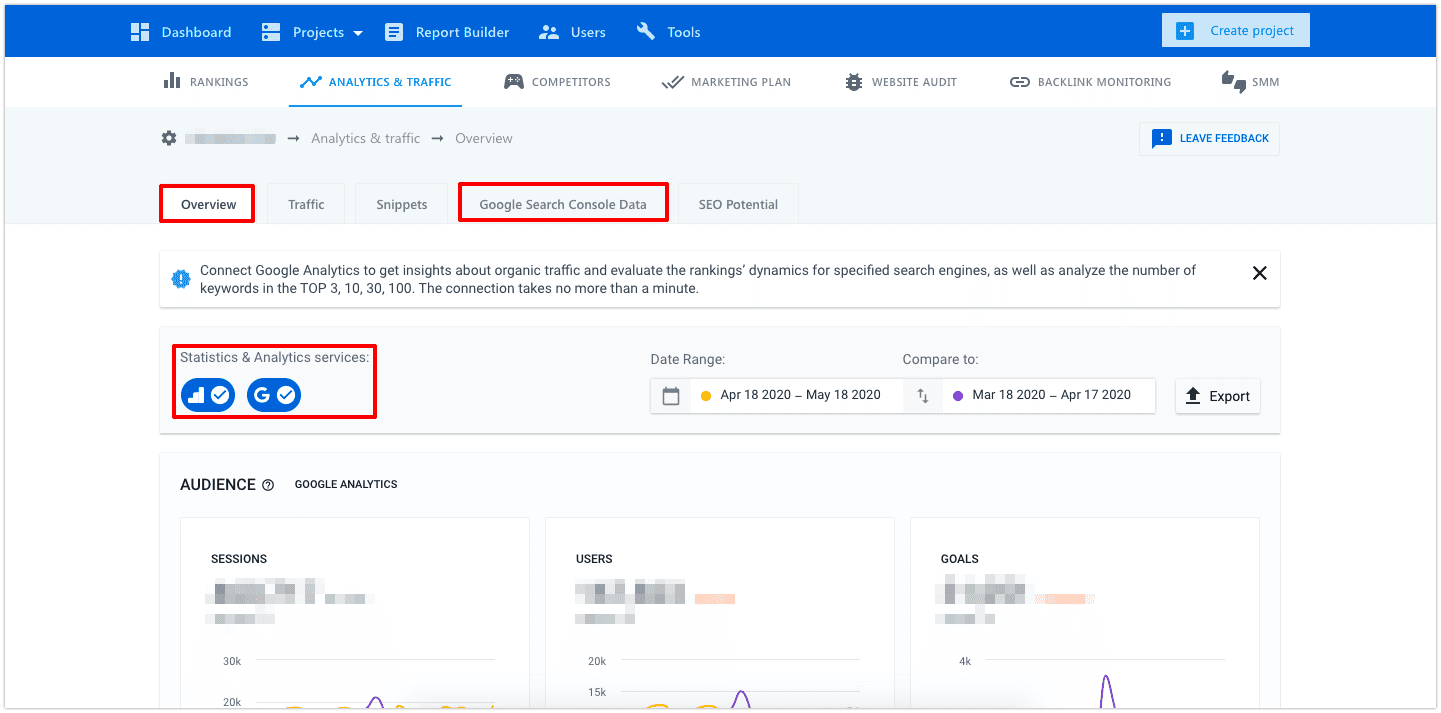Click the purple peak in Sessions chart
This screenshot has height=713, width=1441.
[x=376, y=700]
